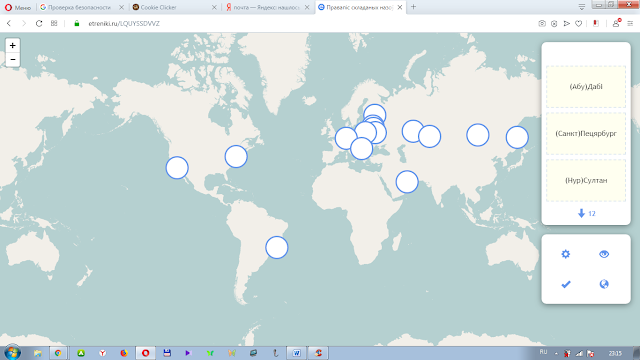The width and height of the screenshot is (640, 360).
Task: Show hidden tray icons with the arrow
Action: [x=556, y=353]
